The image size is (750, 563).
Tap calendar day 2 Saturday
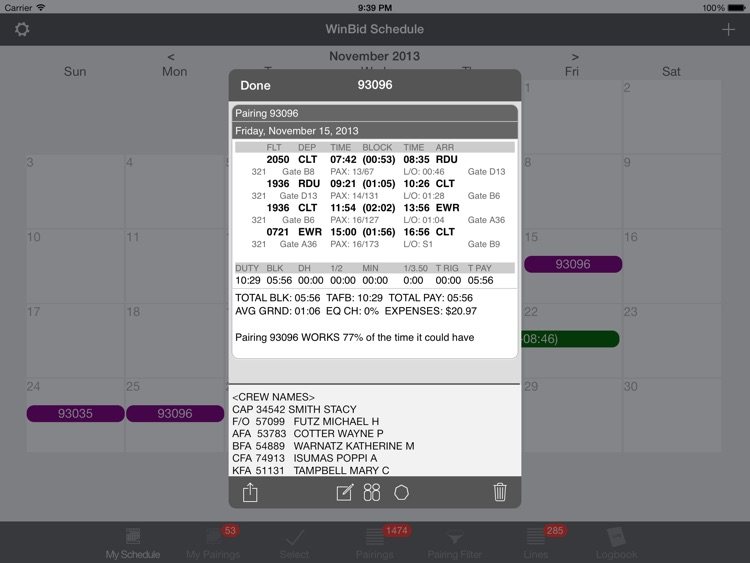[672, 117]
